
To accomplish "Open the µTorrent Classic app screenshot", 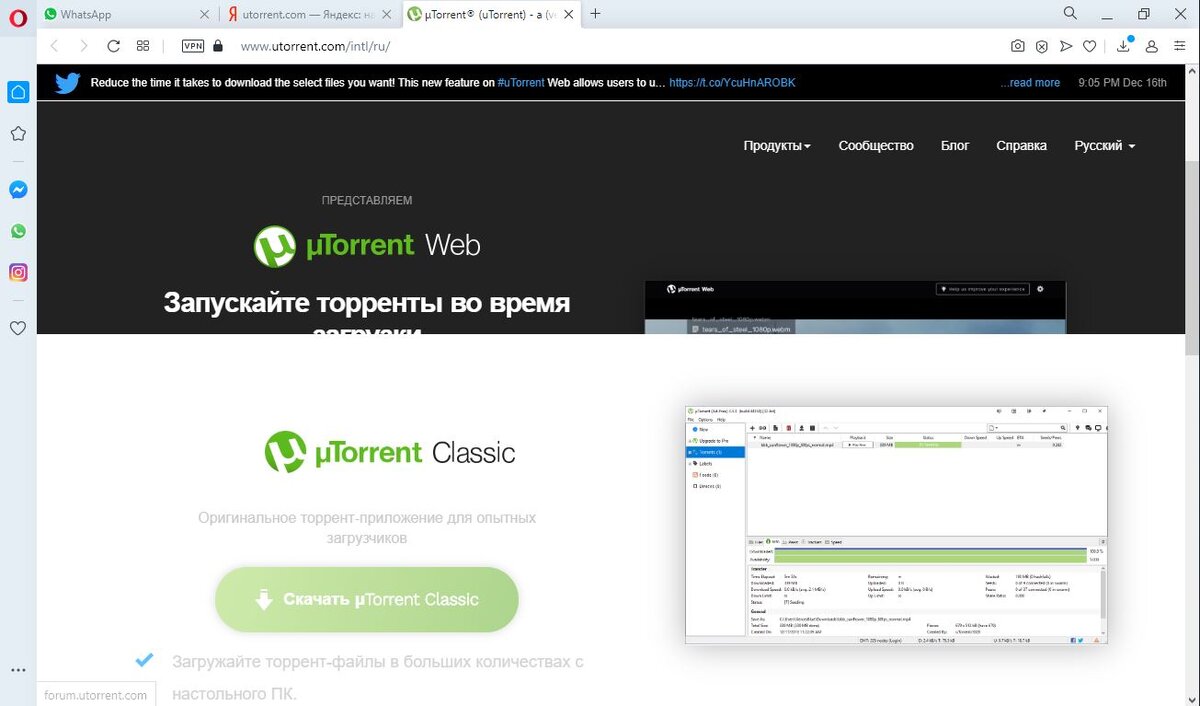I will coord(897,525).
